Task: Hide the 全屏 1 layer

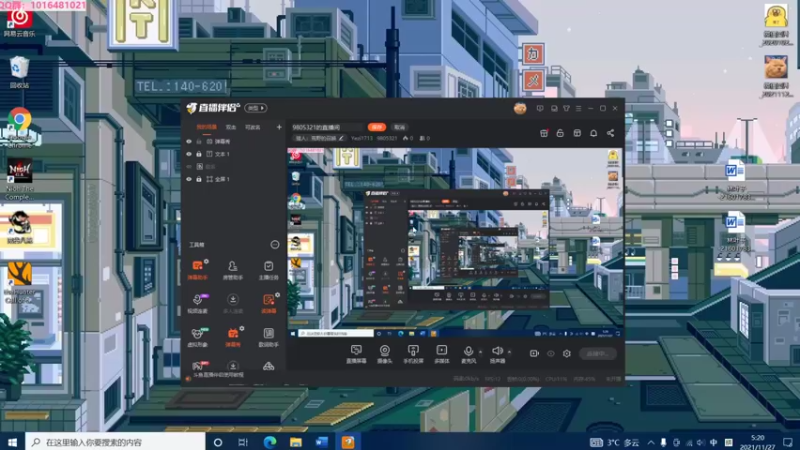Action: click(189, 180)
